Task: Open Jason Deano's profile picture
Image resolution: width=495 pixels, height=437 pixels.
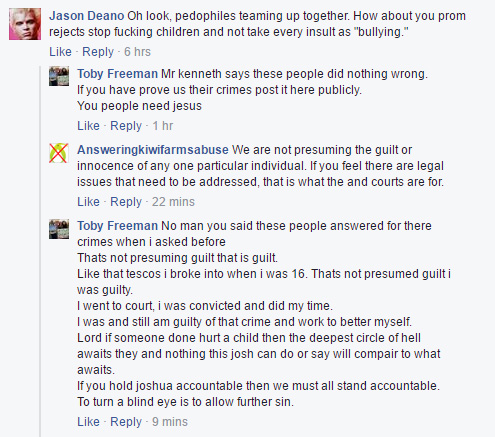Action: coord(25,24)
